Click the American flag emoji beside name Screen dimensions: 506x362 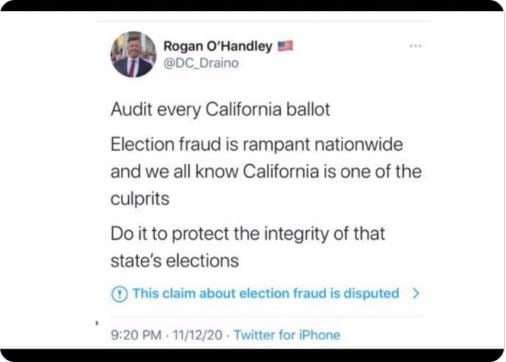coord(286,45)
